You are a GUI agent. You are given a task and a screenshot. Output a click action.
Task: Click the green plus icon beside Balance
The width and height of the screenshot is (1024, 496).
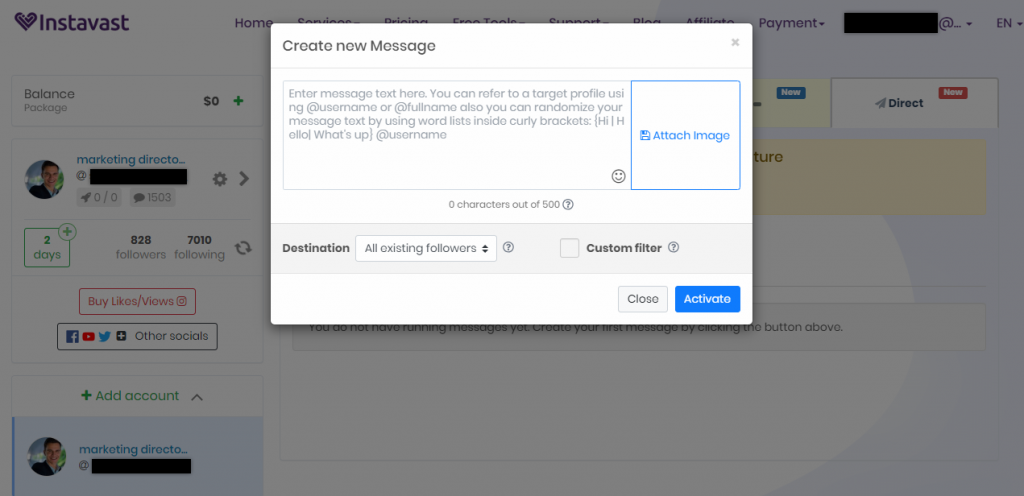(x=238, y=101)
